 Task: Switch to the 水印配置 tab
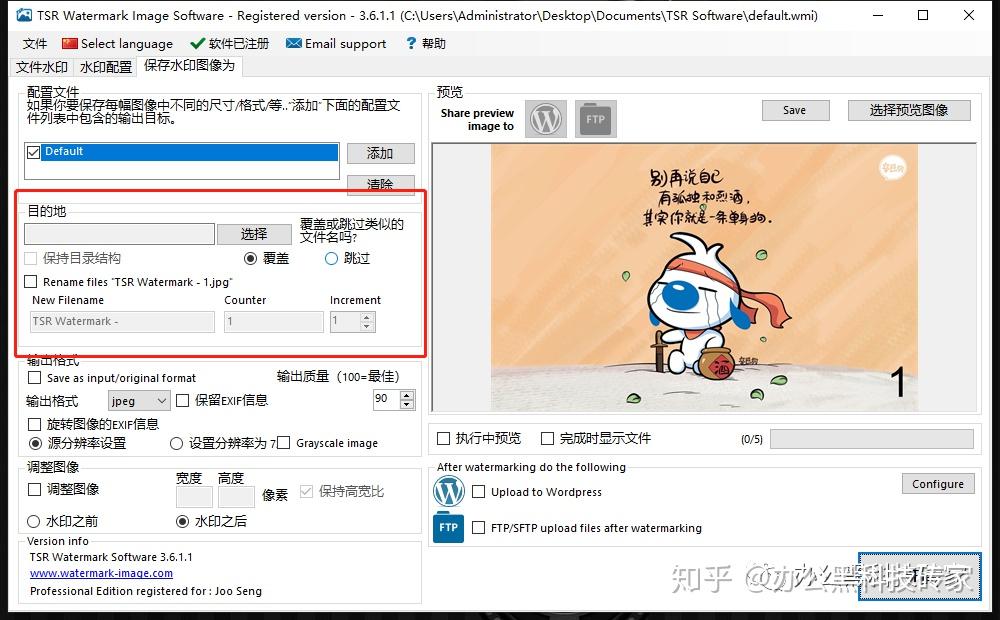coord(105,67)
